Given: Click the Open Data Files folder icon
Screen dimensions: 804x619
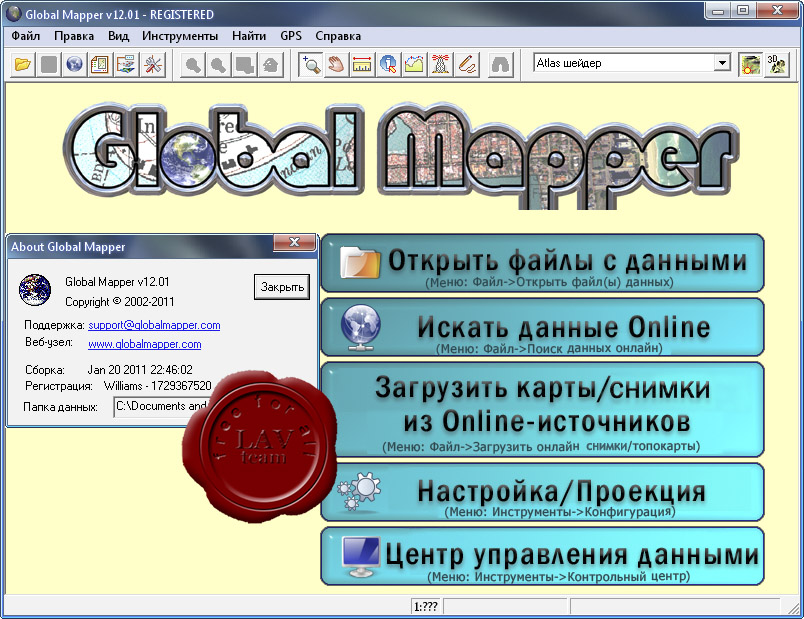Looking at the screenshot, I should click(23, 65).
